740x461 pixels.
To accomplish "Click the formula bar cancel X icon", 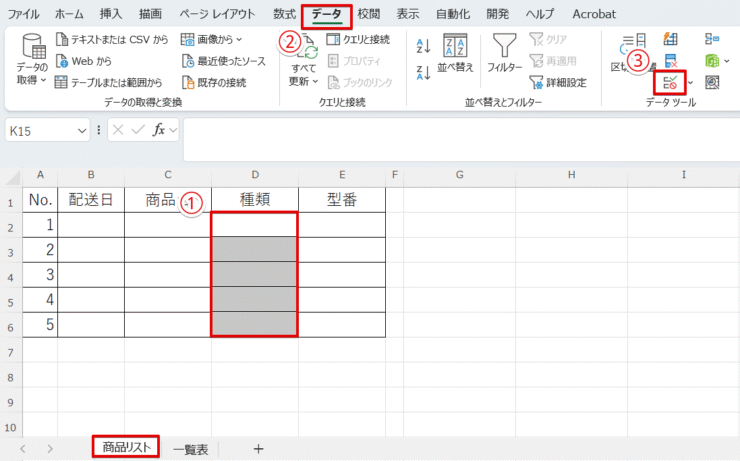I will [x=118, y=130].
